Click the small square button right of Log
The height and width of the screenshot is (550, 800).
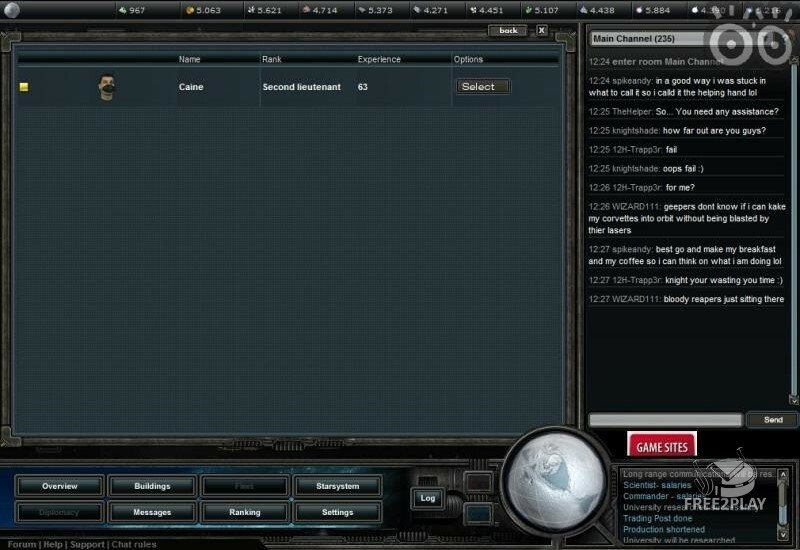(x=479, y=483)
